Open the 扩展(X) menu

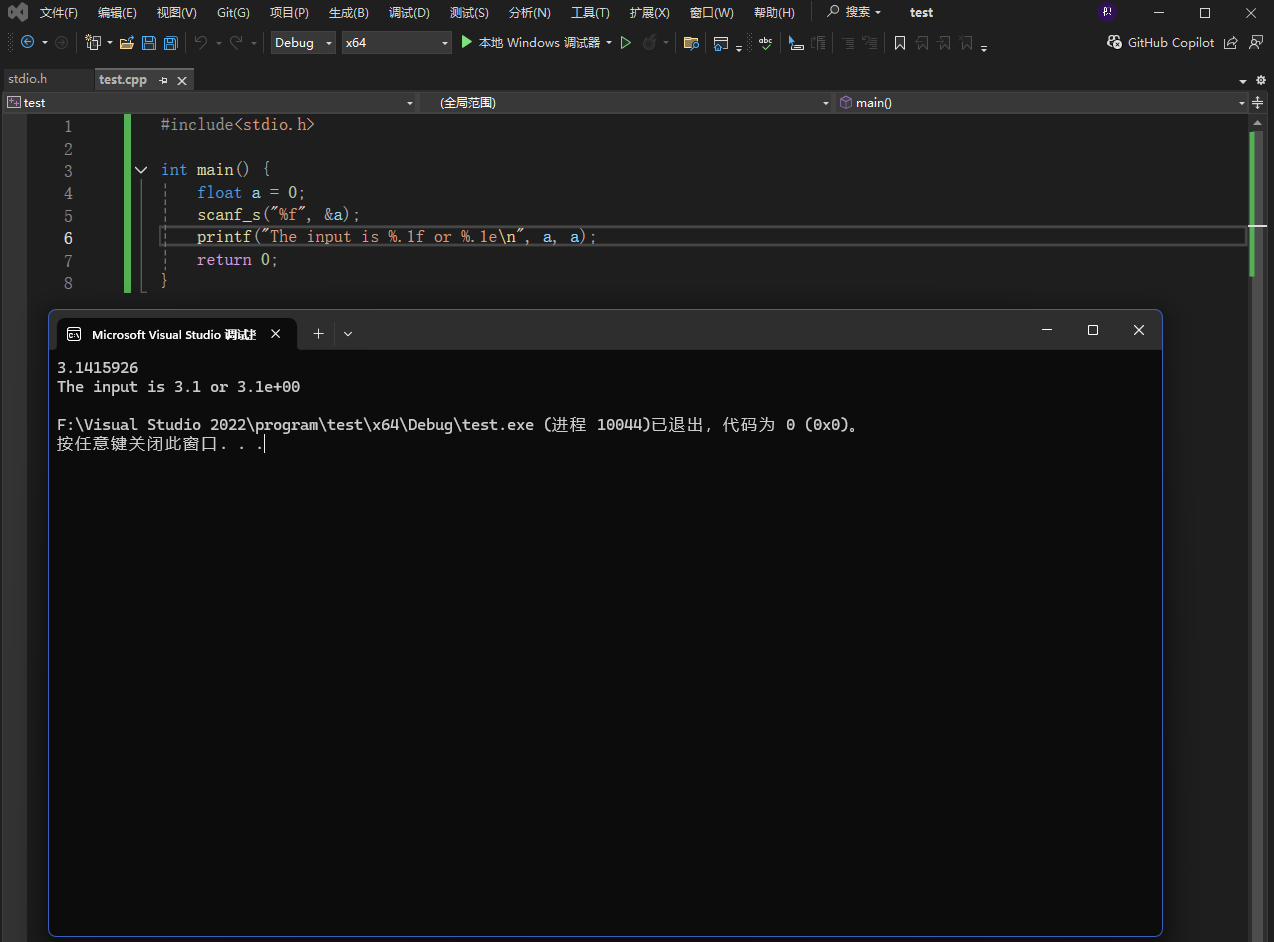[x=649, y=13]
